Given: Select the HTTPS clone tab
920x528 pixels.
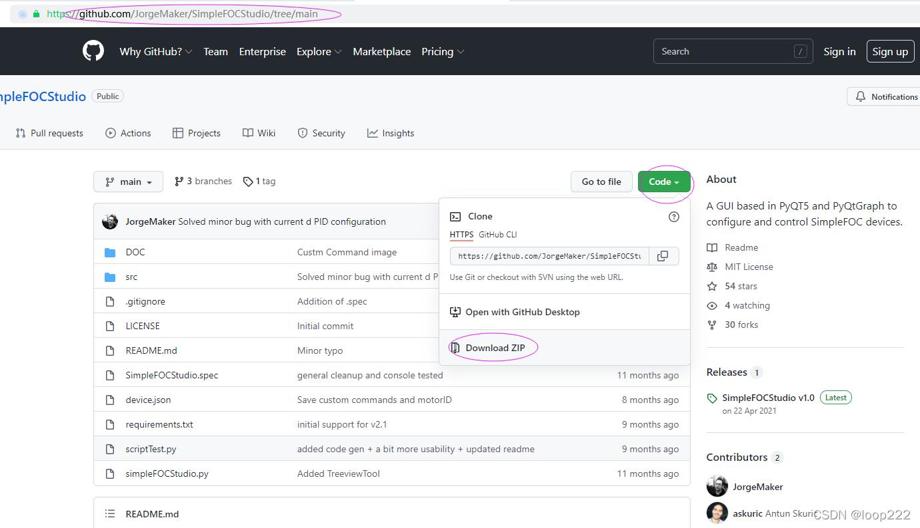Looking at the screenshot, I should pos(461,235).
